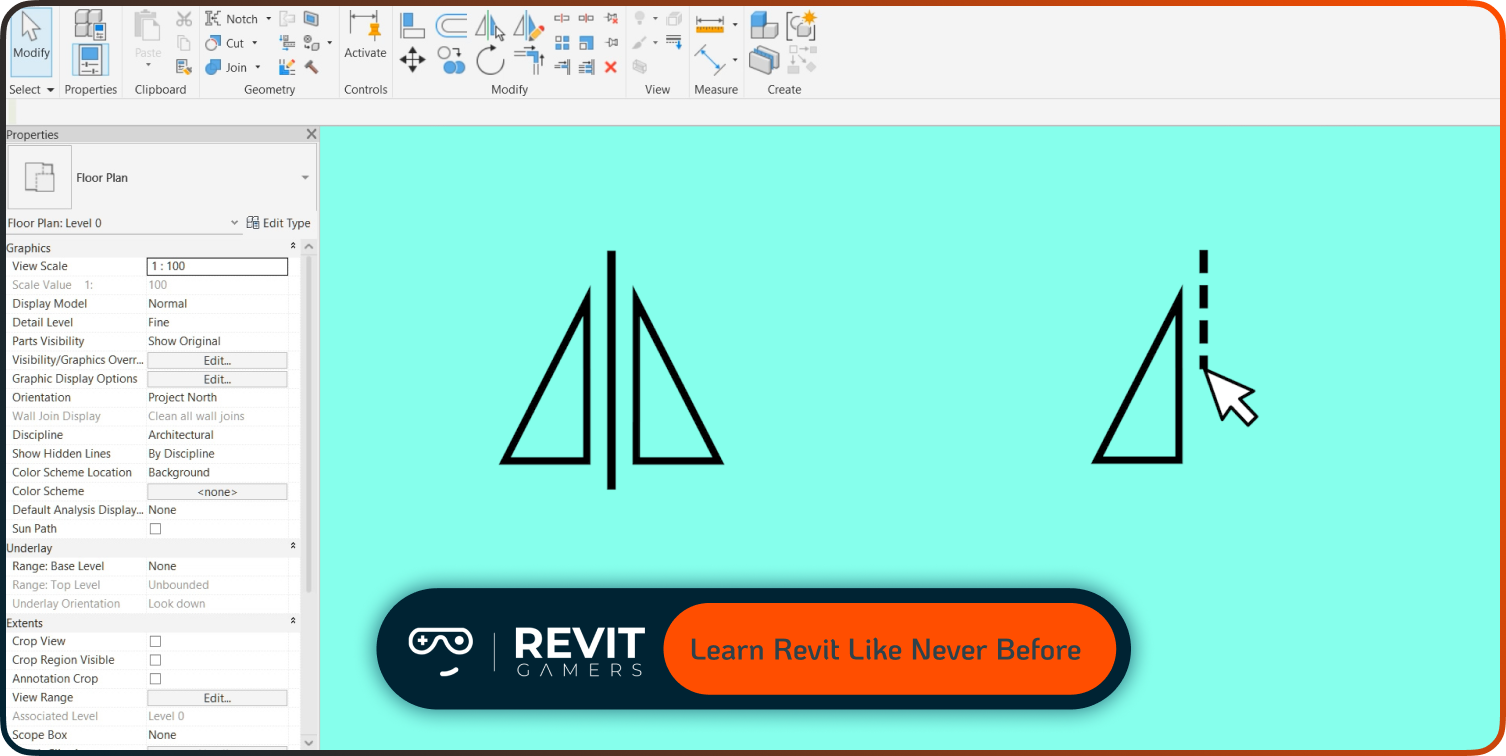The height and width of the screenshot is (756, 1506).
Task: Collapse the Graphics section
Action: point(293,247)
